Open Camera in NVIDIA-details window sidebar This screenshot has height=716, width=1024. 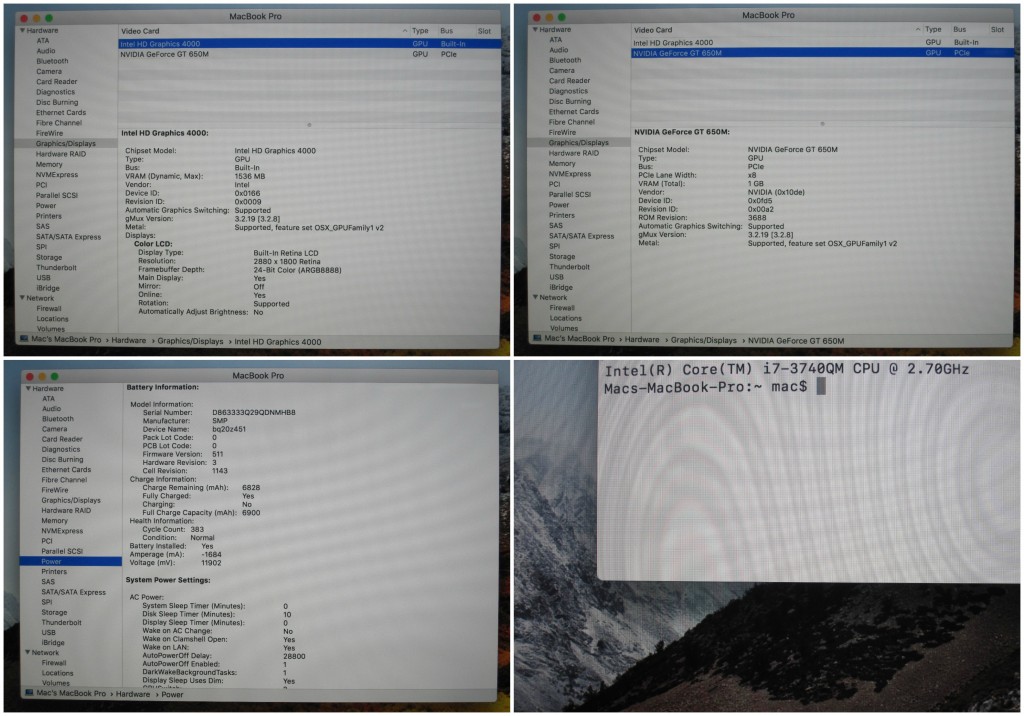[562, 70]
